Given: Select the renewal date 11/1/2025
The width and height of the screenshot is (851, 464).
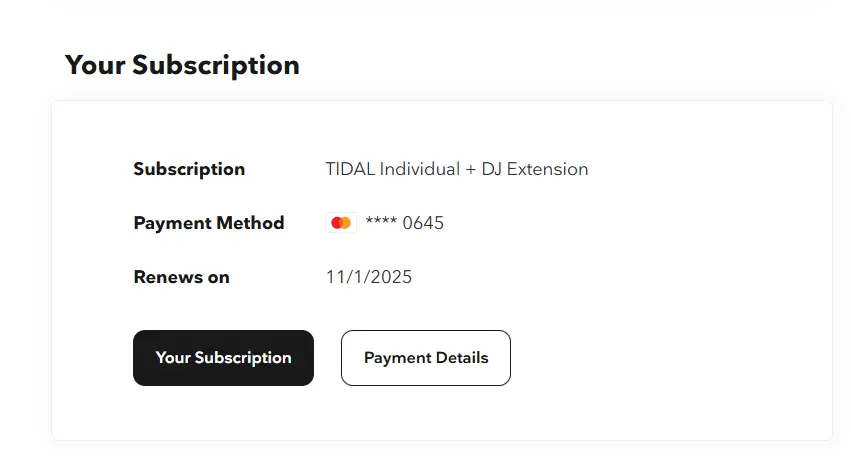Looking at the screenshot, I should [x=369, y=277].
